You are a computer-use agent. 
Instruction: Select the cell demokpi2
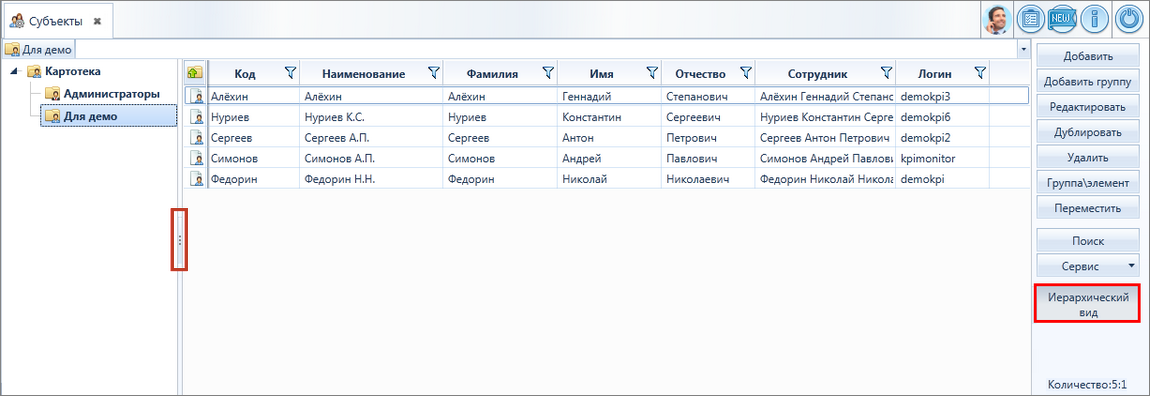point(942,137)
